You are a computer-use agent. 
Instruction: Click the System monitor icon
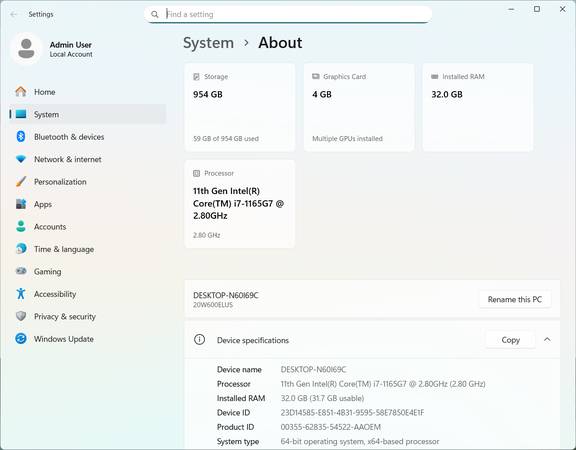coord(21,114)
